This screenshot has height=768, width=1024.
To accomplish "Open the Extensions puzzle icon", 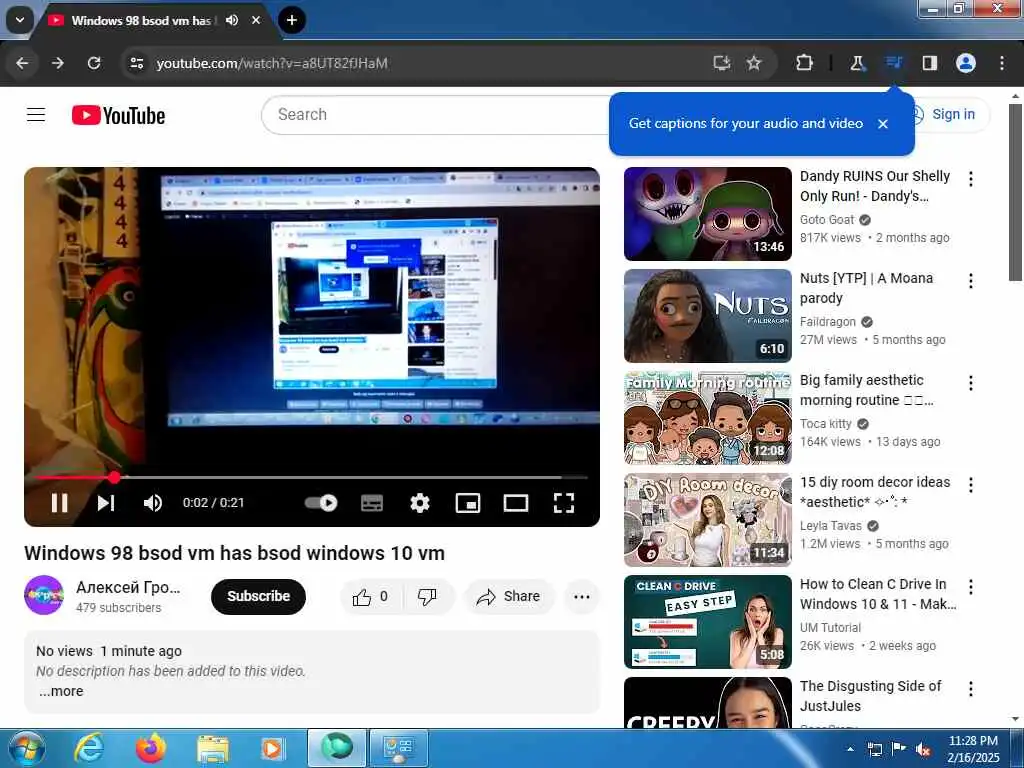I will [804, 63].
